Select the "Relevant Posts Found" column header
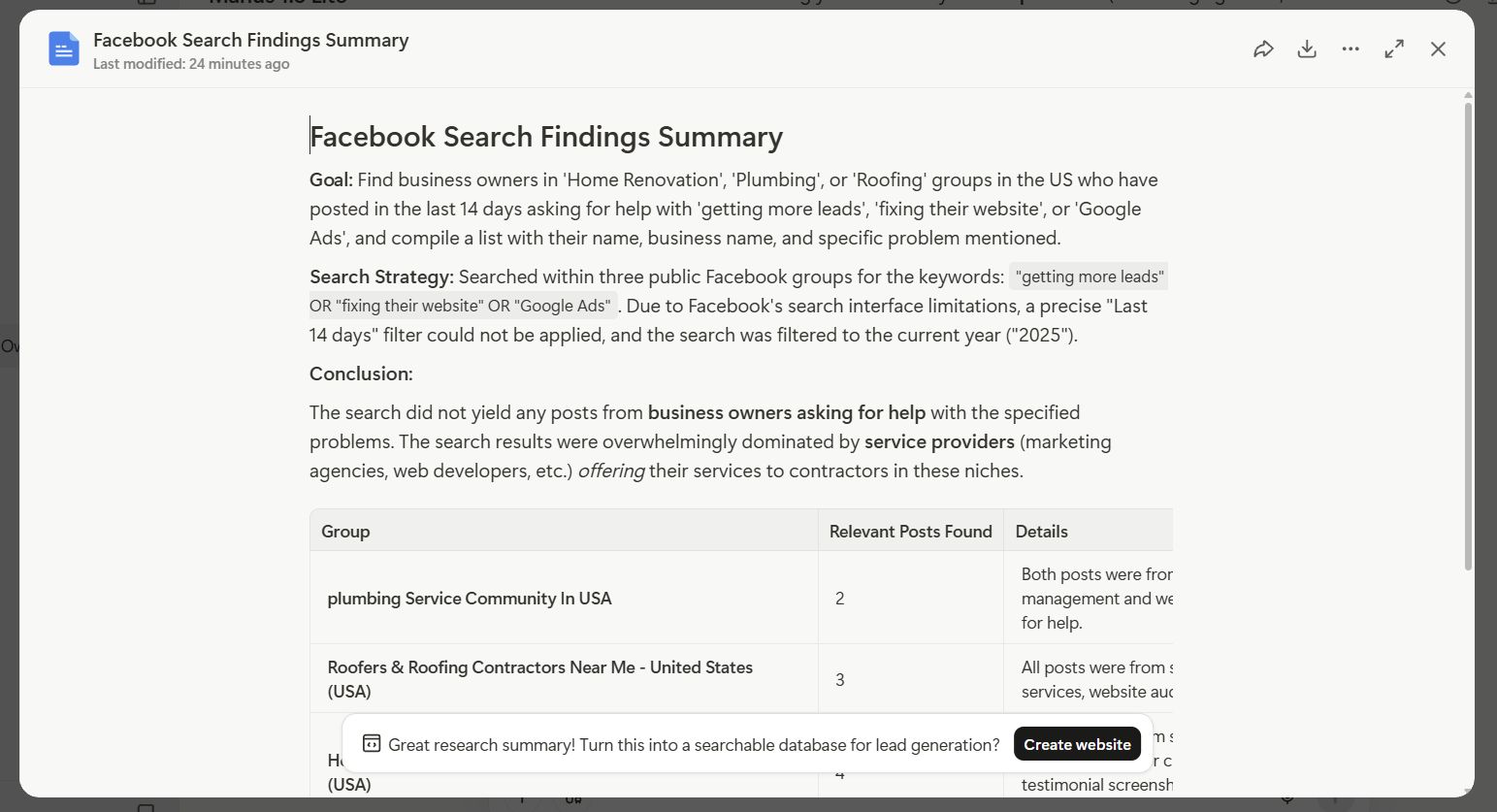1497x812 pixels. click(x=910, y=531)
